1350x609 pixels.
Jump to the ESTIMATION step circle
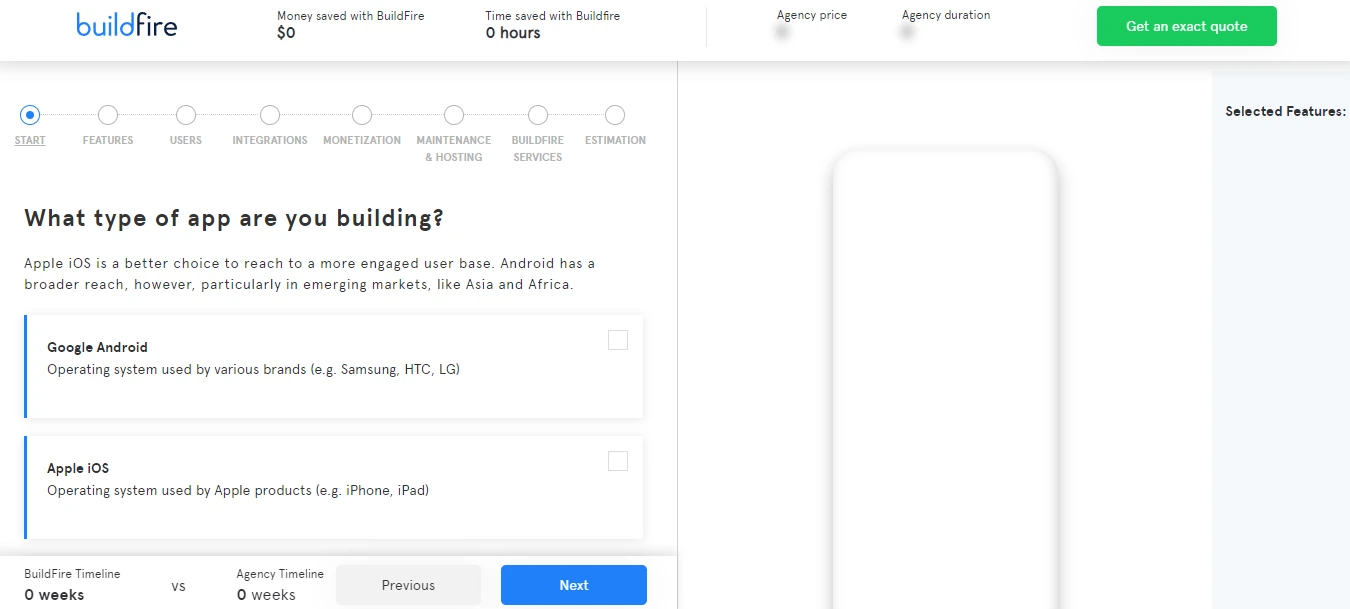615,115
